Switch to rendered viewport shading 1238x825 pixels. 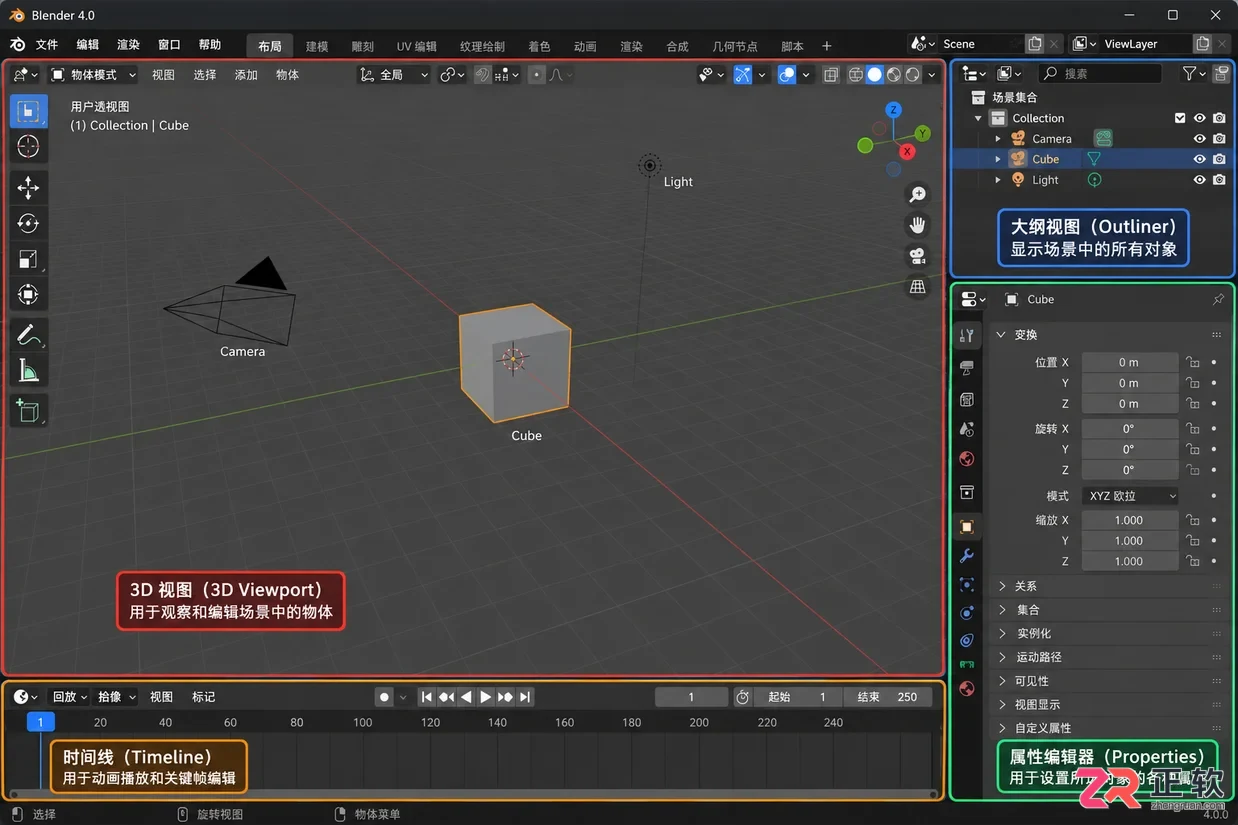[912, 75]
